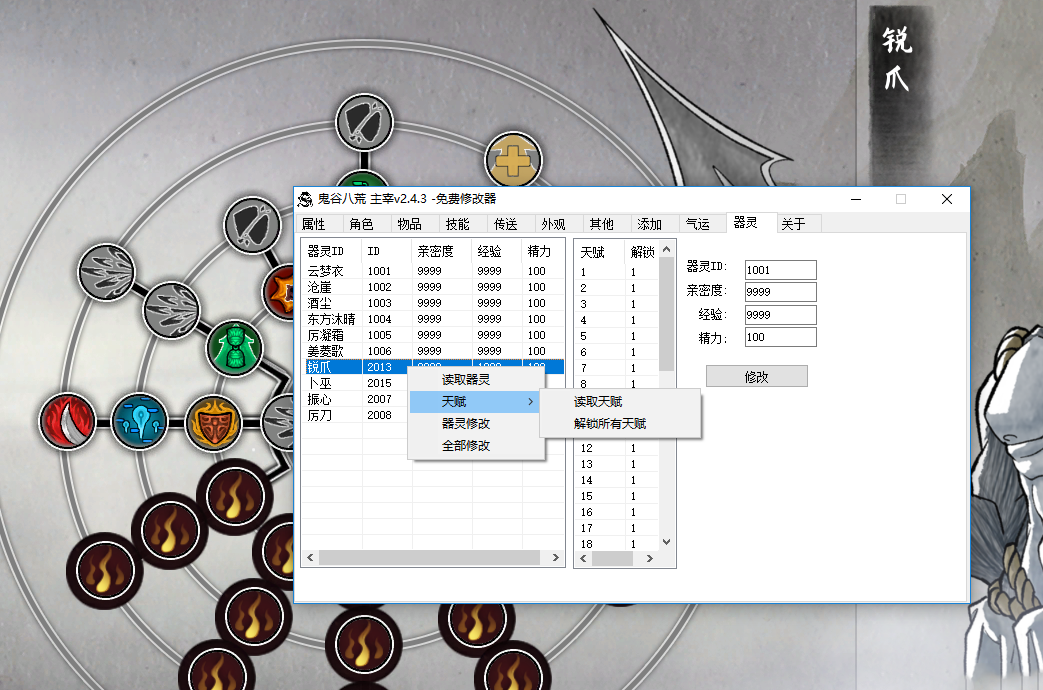The image size is (1043, 690).
Task: Close the trainer window
Action: click(947, 199)
